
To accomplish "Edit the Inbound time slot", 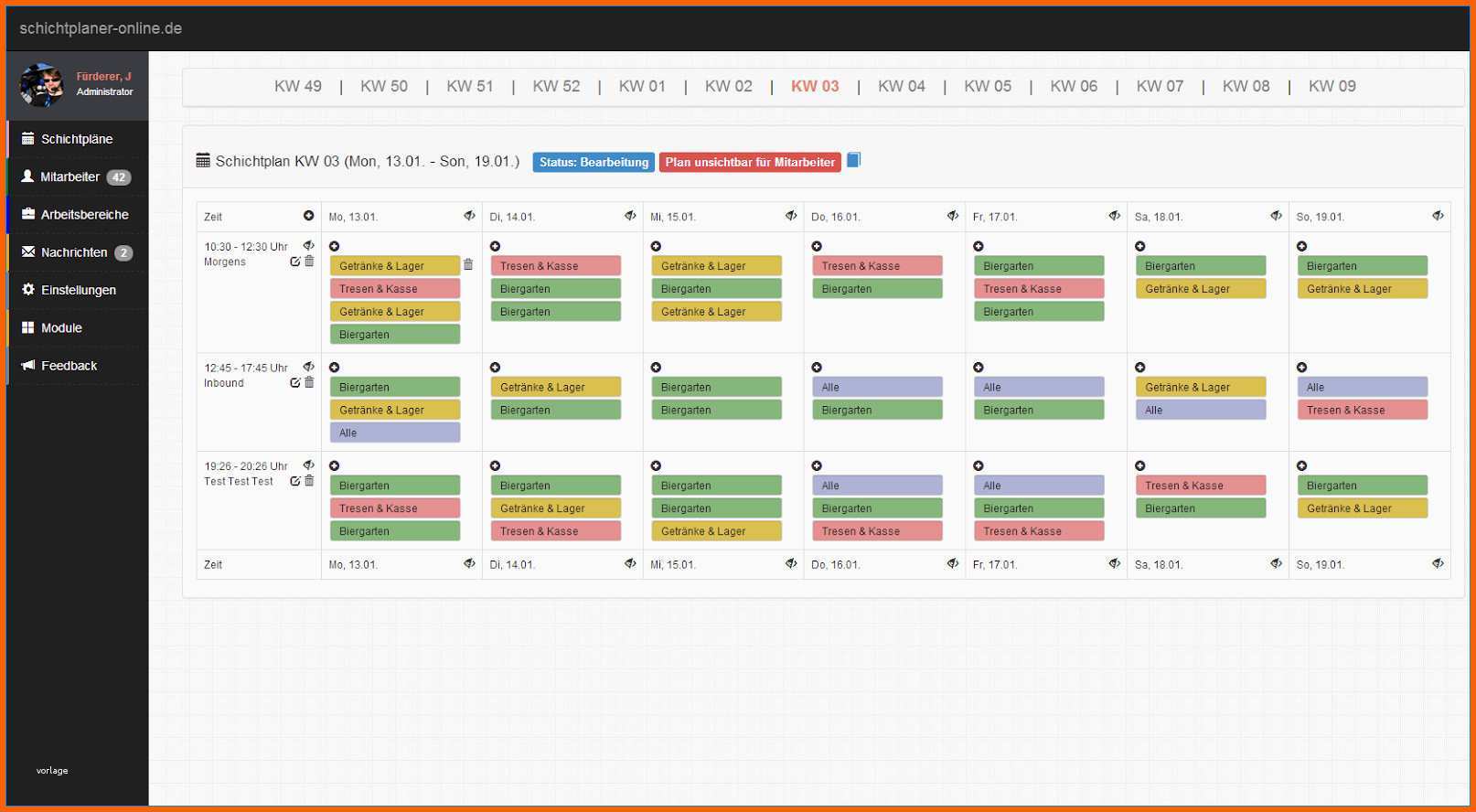I will click(295, 382).
